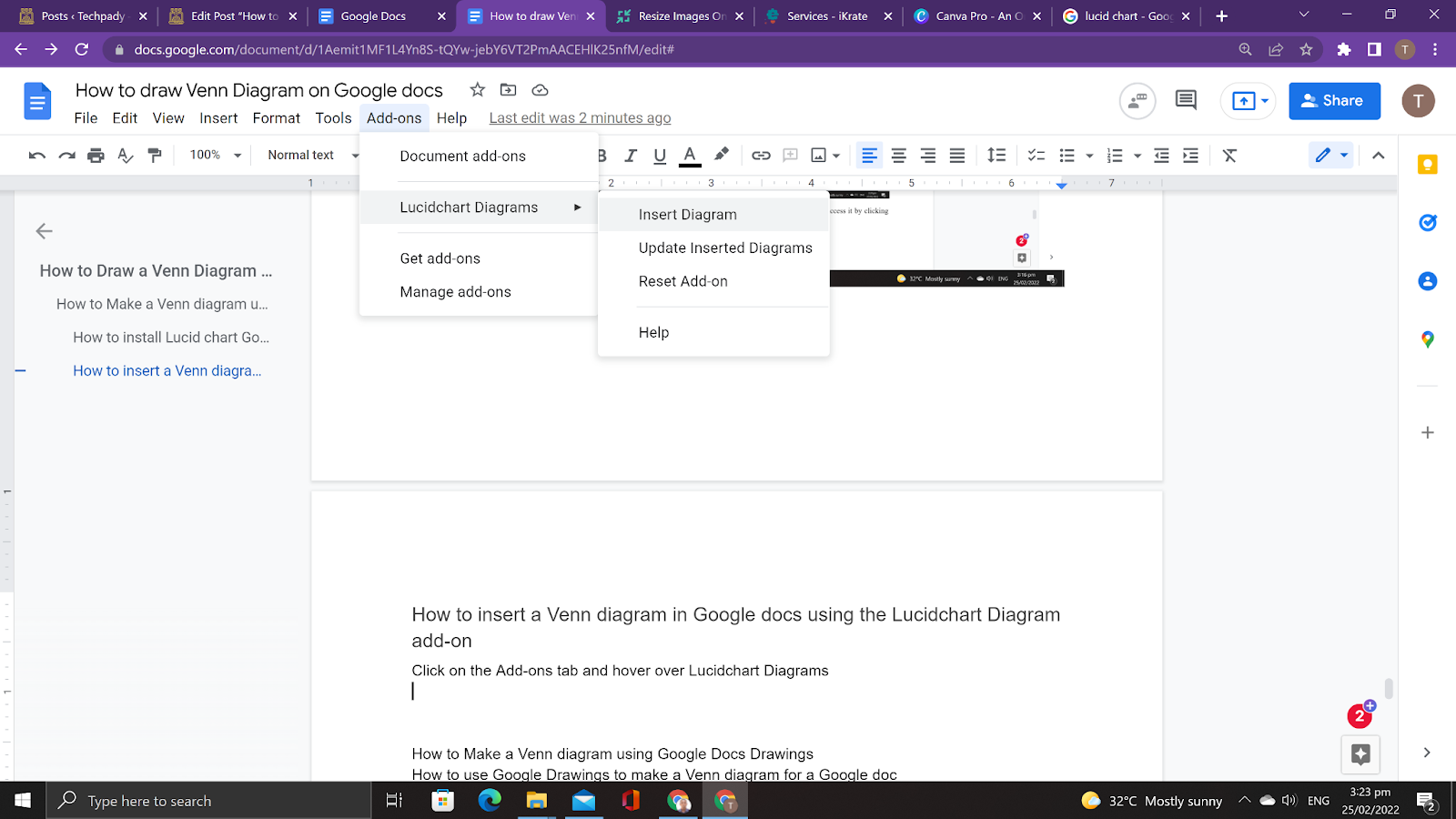Run spelling and grammar check icon
The width and height of the screenshot is (1456, 819).
[126, 156]
